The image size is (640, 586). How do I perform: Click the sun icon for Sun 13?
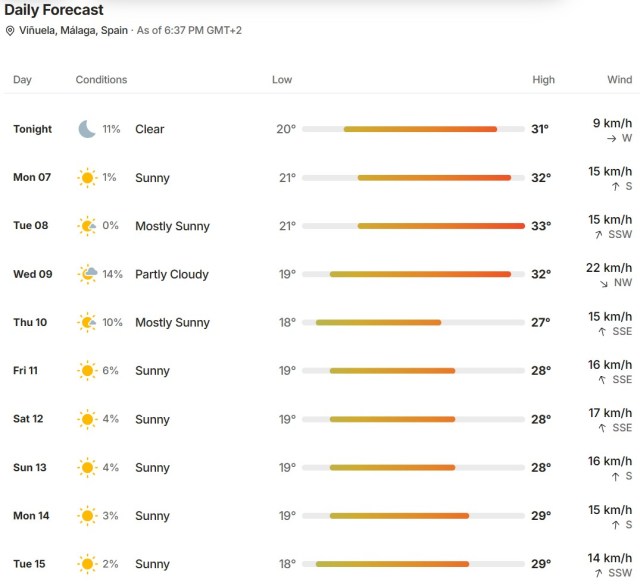click(x=87, y=467)
